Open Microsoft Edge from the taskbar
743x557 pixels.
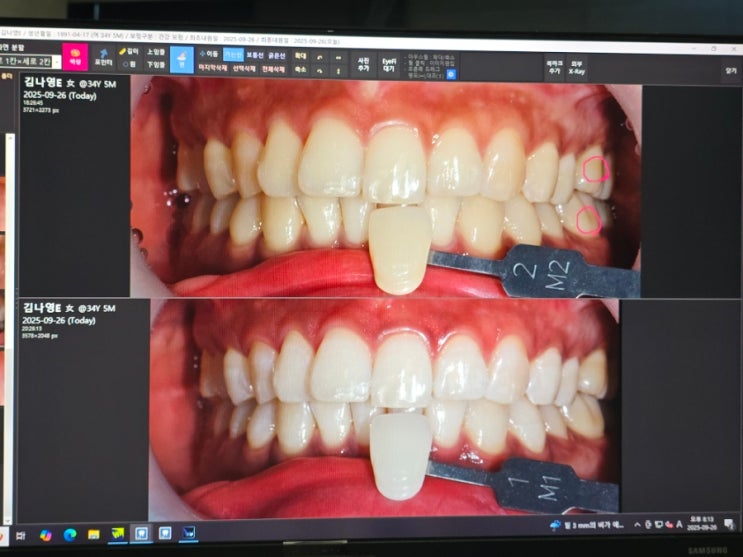(70, 535)
